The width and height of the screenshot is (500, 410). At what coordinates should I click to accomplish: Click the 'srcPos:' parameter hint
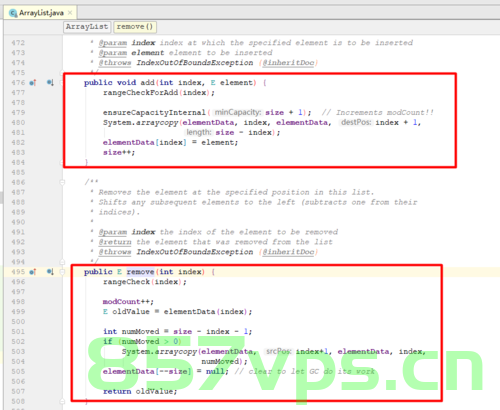[279, 351]
